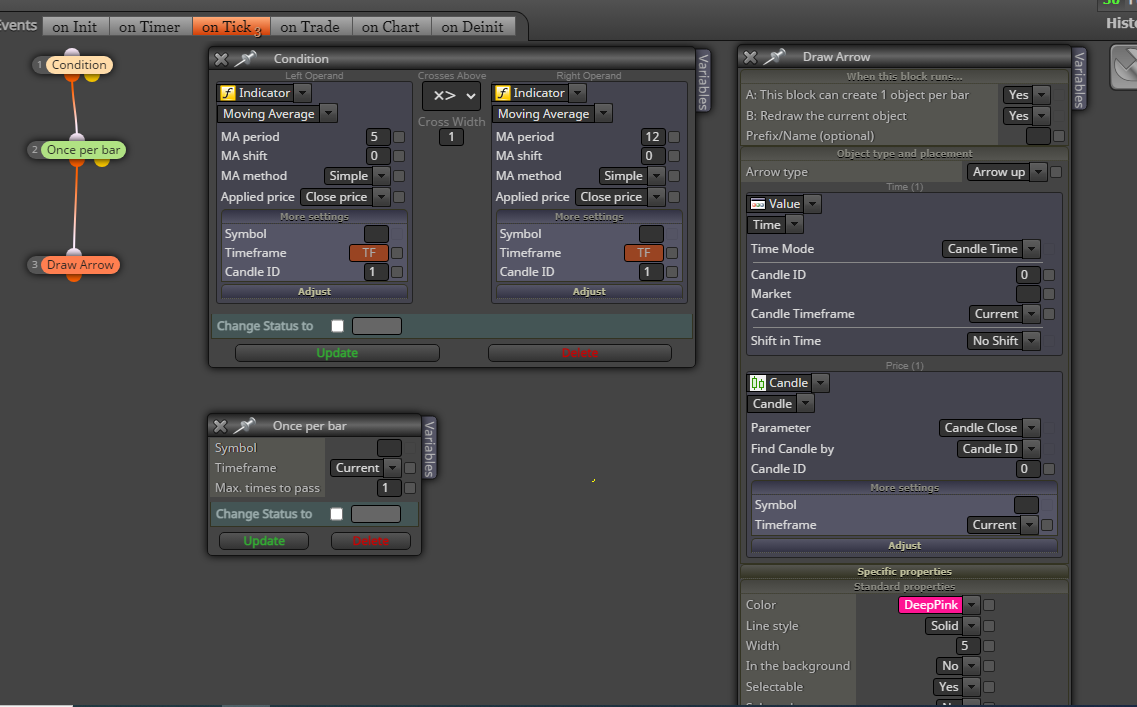This screenshot has width=1137, height=707.
Task: Click Update in Once per bar panel
Action: [264, 541]
